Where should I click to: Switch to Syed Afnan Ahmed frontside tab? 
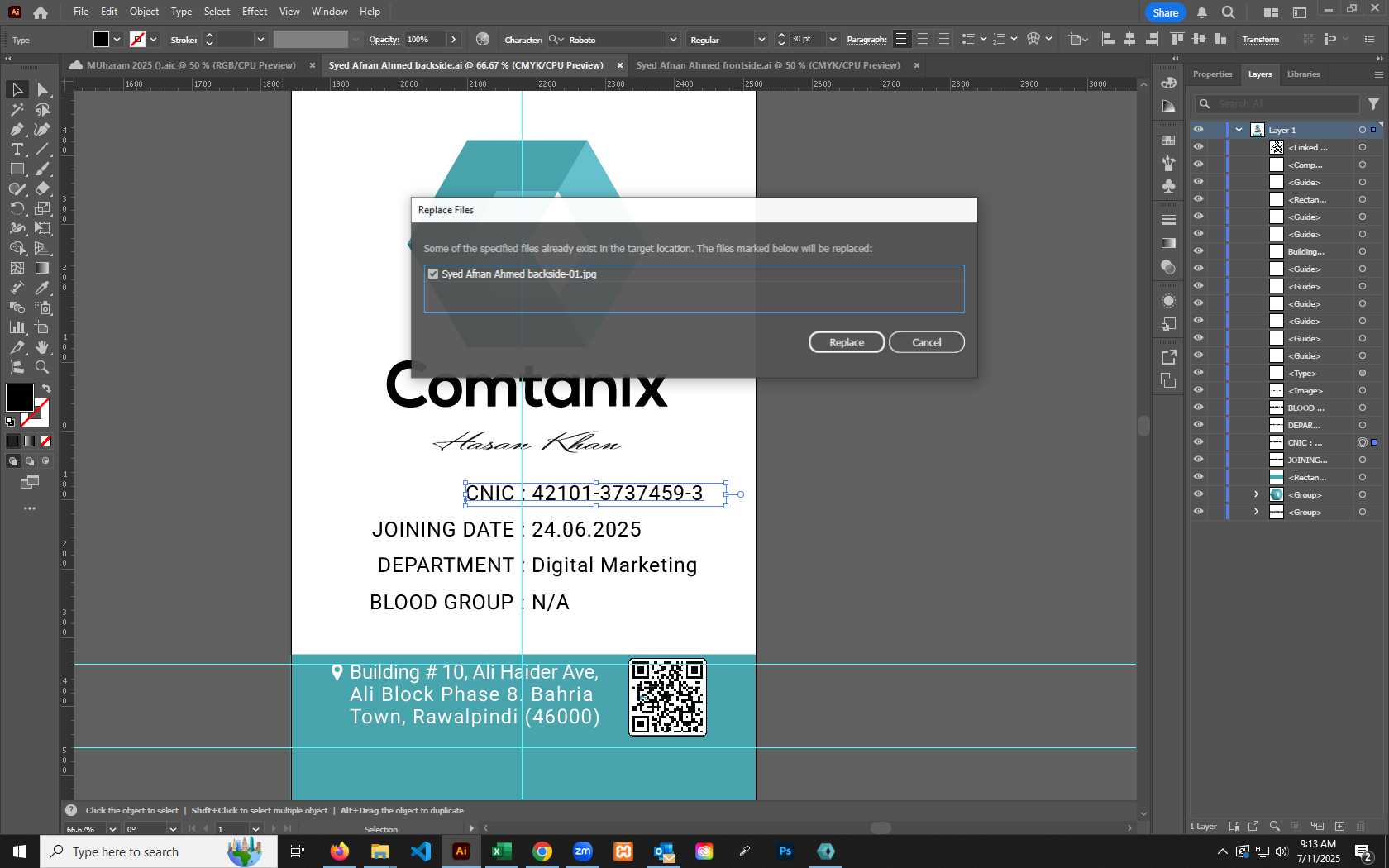767,65
